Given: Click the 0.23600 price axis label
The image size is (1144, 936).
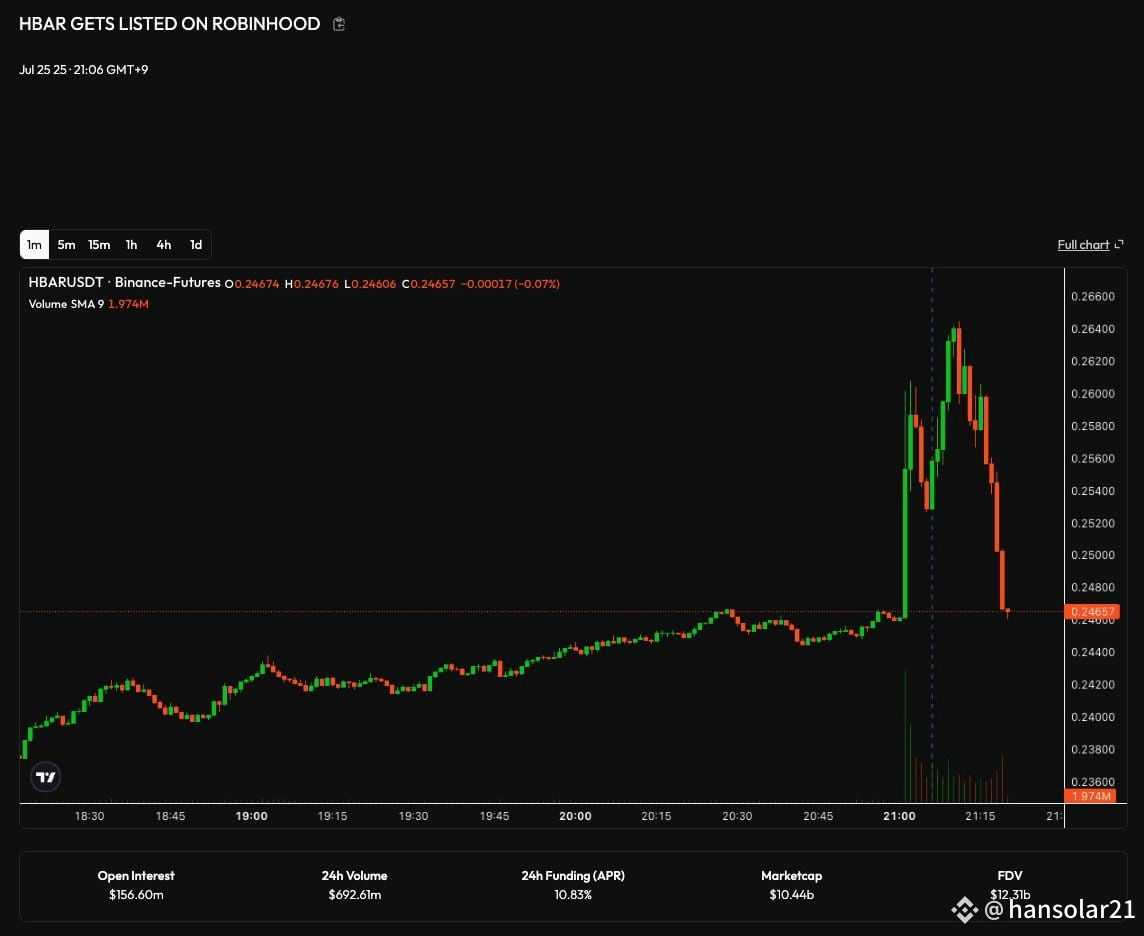Looking at the screenshot, I should 1092,782.
